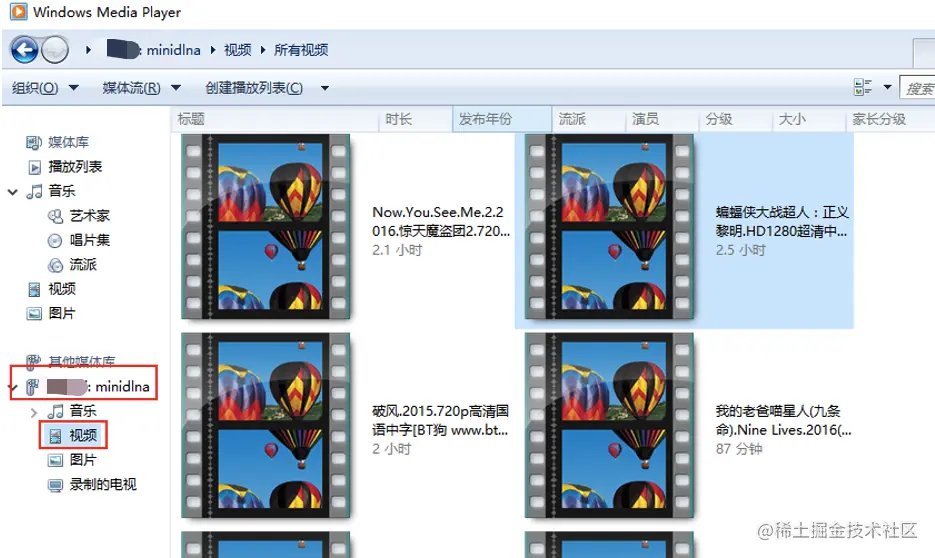Screen dimensions: 935x558
Task: Expand 音乐 under the minidlna server
Action: click(x=33, y=411)
